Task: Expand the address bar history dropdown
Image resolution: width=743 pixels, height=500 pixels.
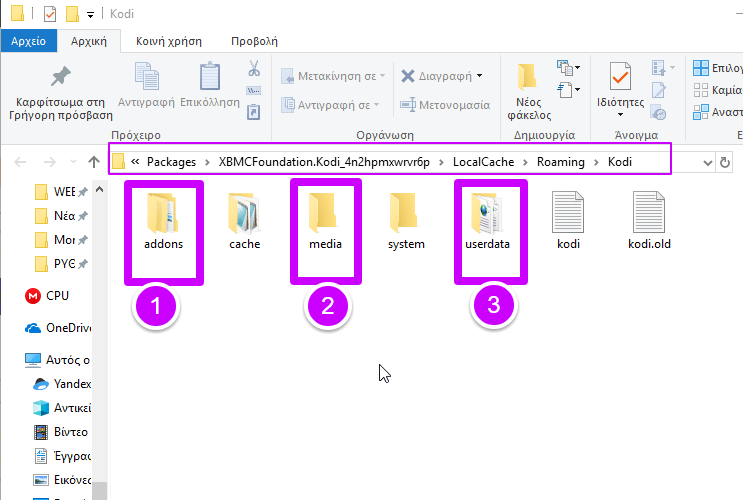Action: click(707, 163)
